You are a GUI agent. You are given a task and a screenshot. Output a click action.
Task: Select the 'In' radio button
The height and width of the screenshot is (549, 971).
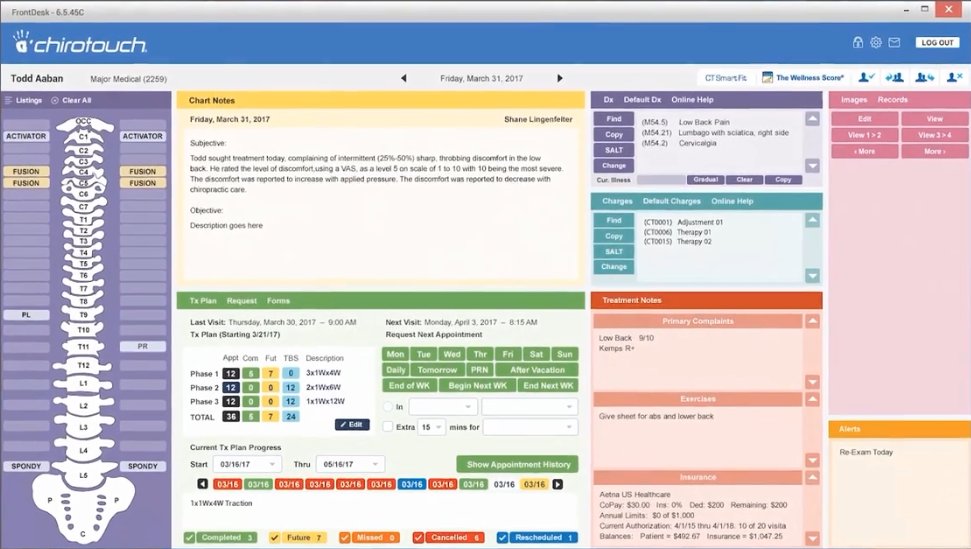pyautogui.click(x=388, y=407)
